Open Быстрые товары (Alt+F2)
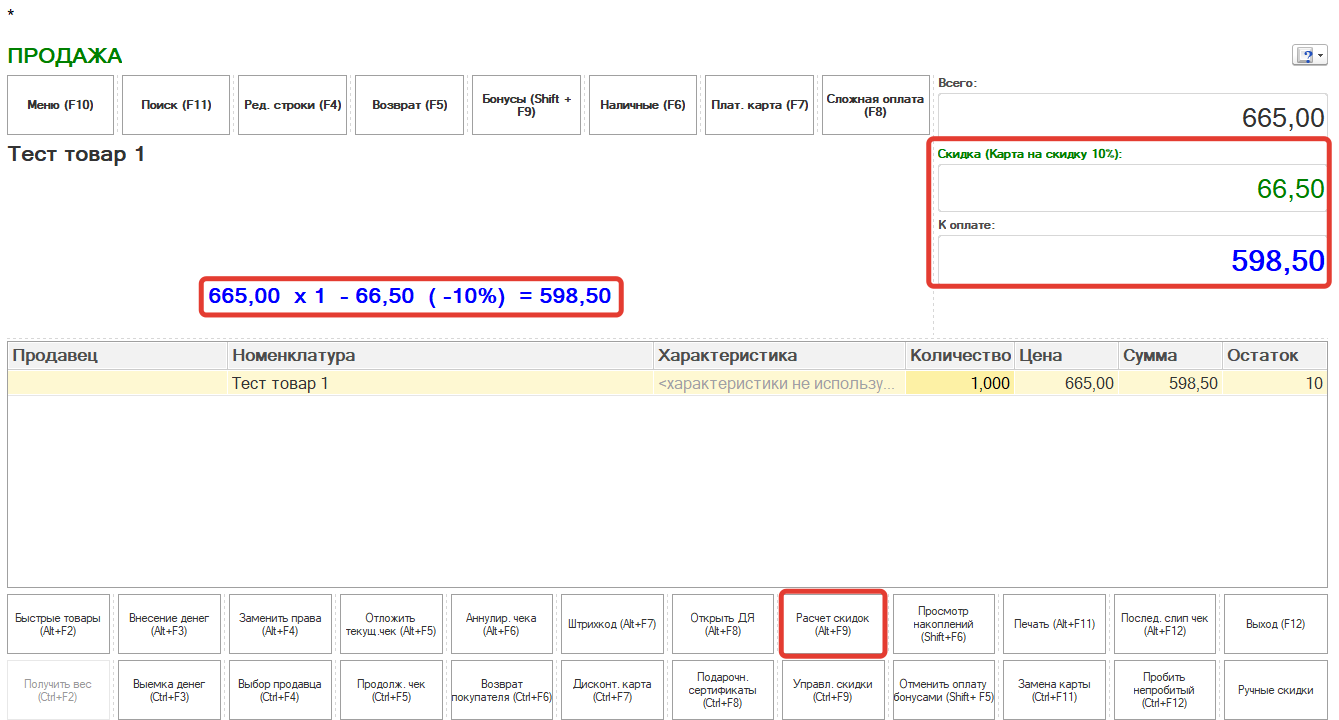Viewport: 1339px width, 720px height. (57, 625)
